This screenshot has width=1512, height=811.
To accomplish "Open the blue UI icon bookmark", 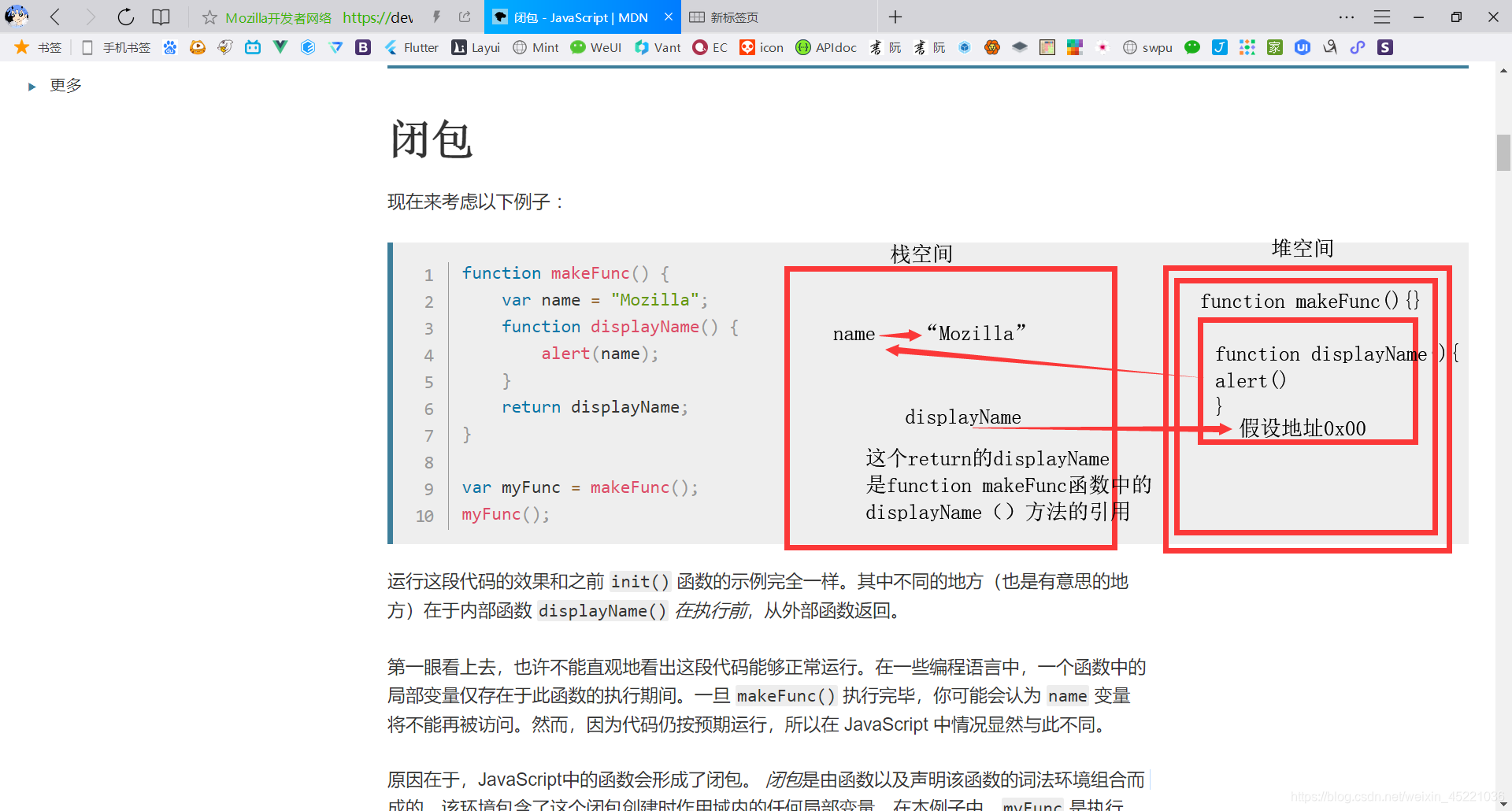I will point(1303,47).
